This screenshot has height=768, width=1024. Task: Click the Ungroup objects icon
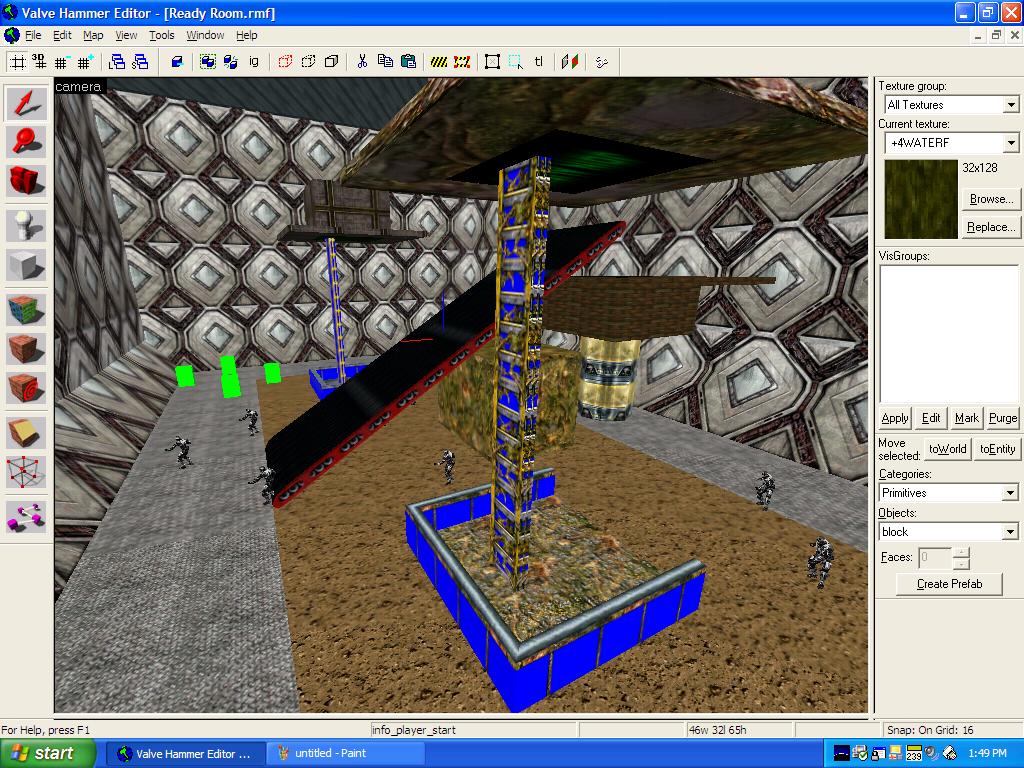point(231,62)
